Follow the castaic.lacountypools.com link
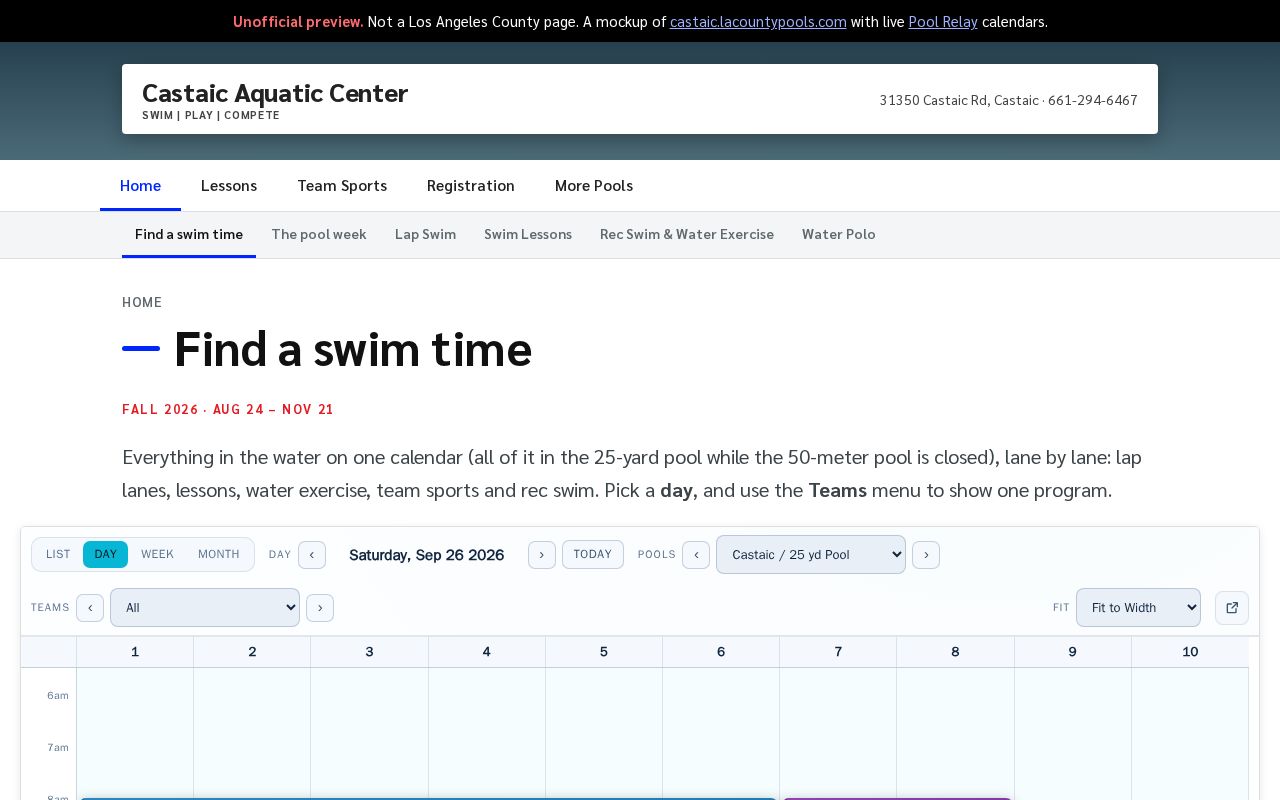1280x800 pixels. (758, 21)
